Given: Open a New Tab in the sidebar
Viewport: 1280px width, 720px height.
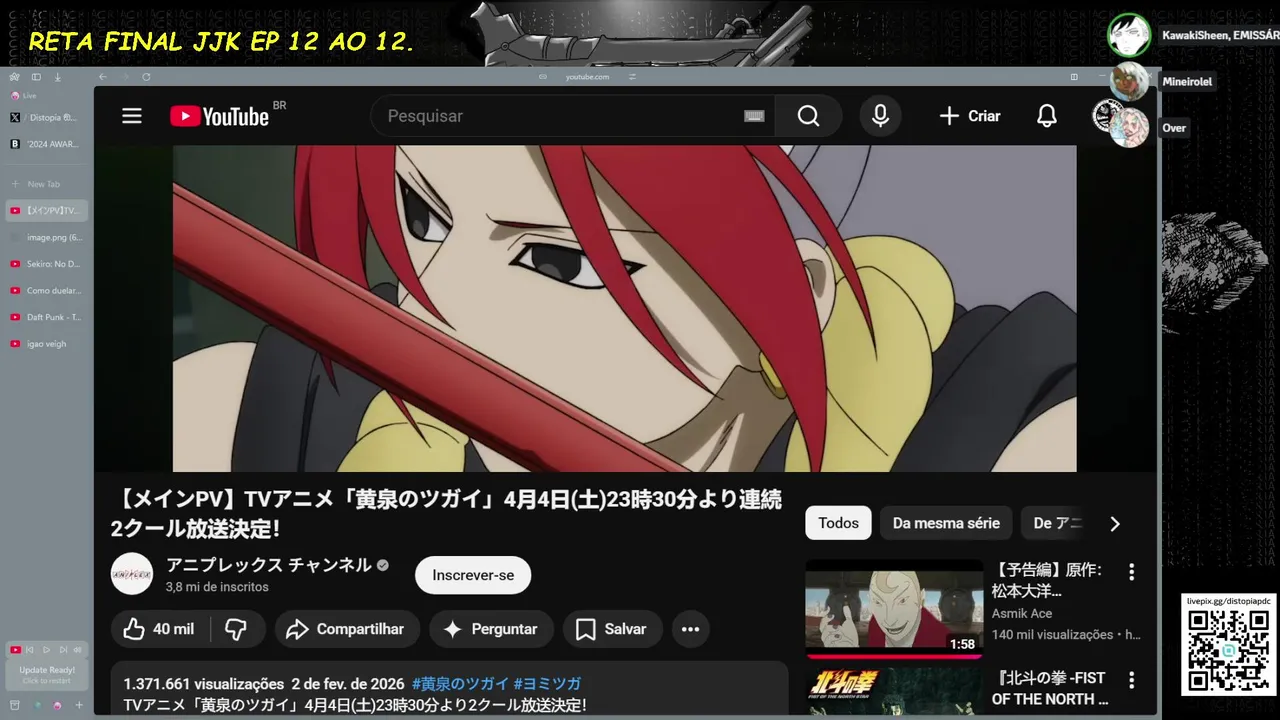Looking at the screenshot, I should coord(46,184).
